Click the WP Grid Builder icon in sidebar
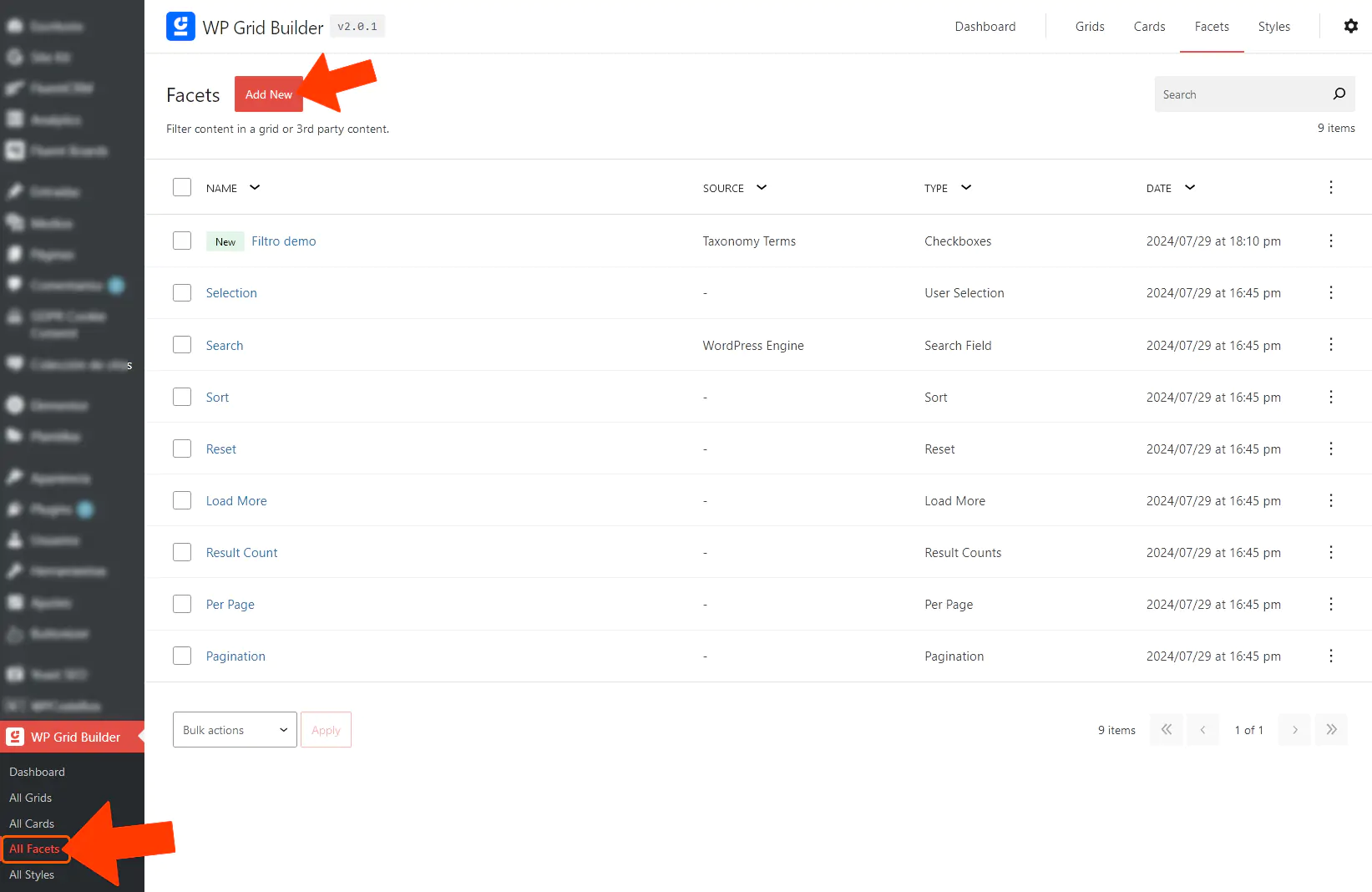Viewport: 1372px width, 892px height. tap(14, 737)
